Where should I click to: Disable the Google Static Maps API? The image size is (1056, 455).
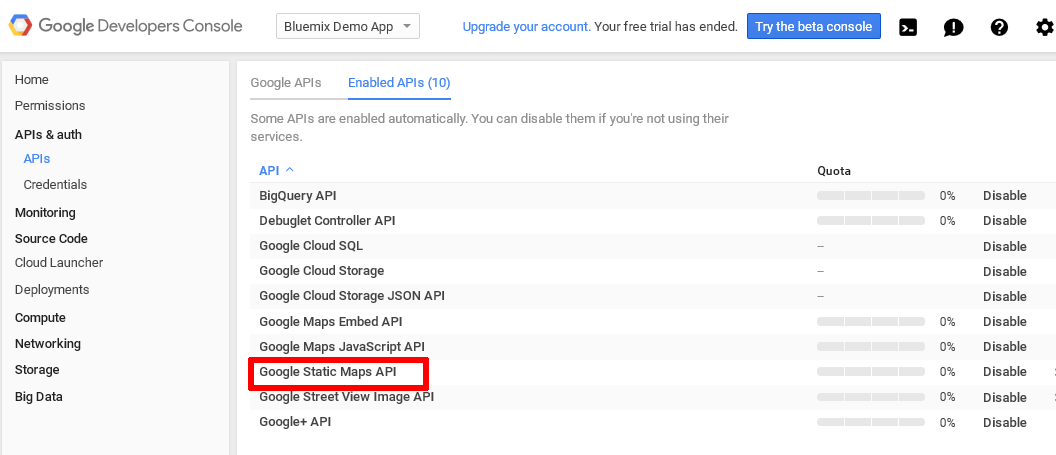[x=1005, y=372]
